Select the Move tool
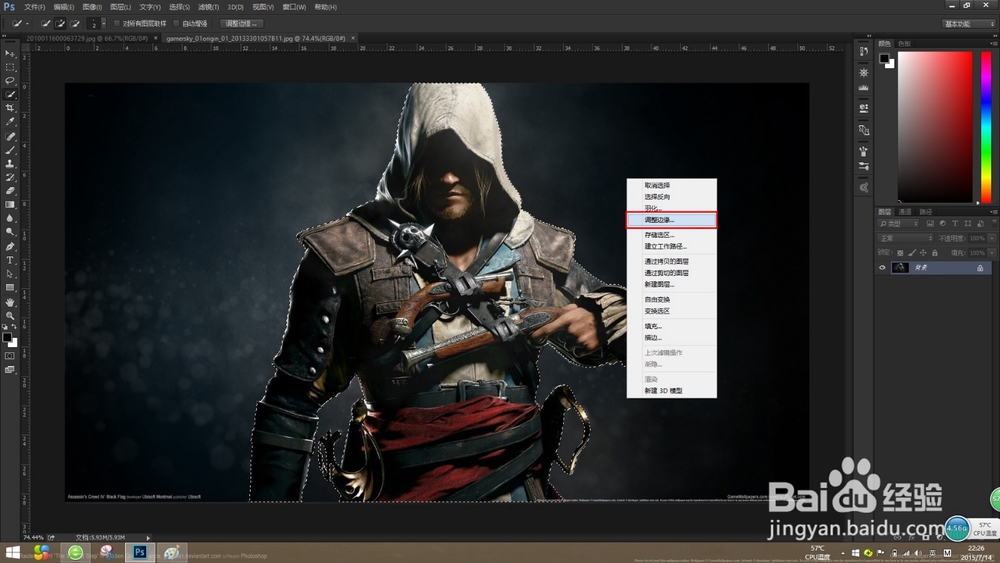 (10, 54)
